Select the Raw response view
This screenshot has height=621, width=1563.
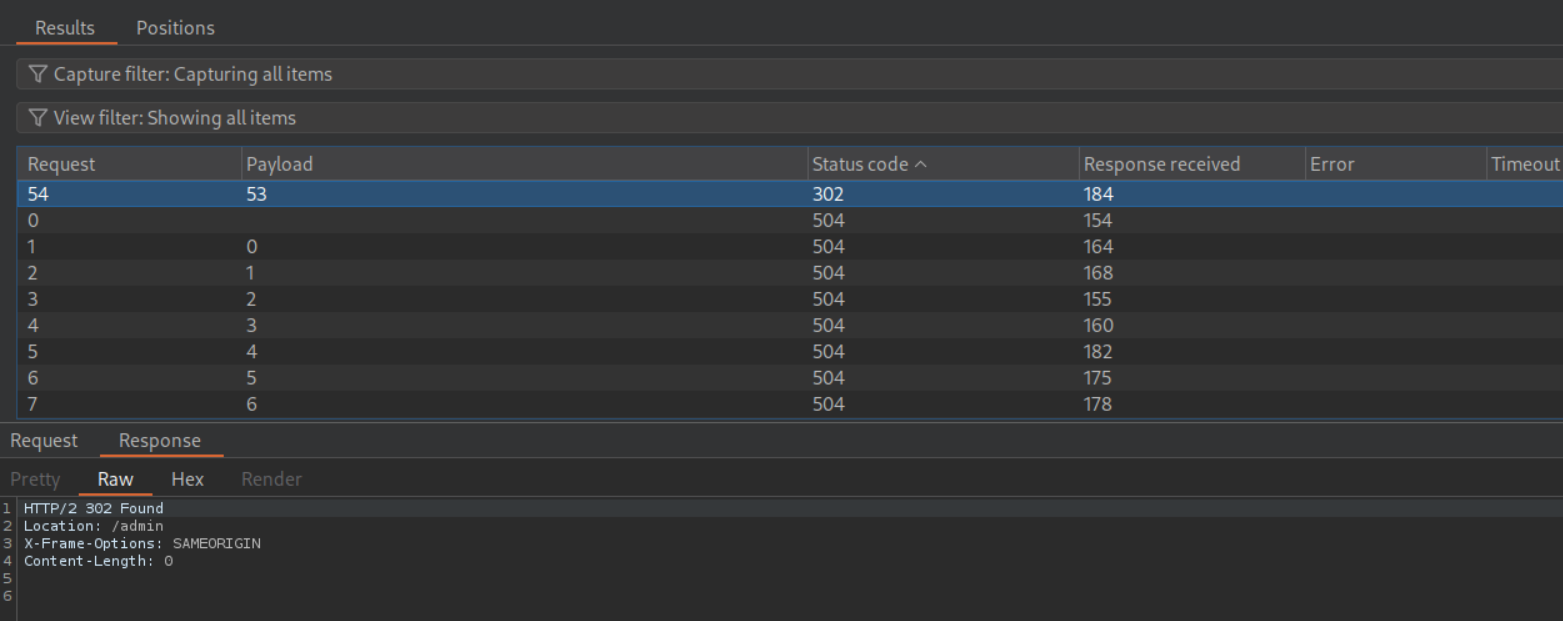pyautogui.click(x=115, y=479)
